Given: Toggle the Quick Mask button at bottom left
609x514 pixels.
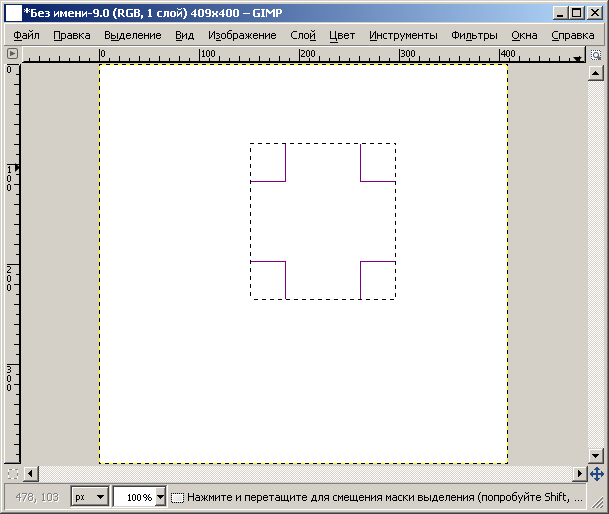Looking at the screenshot, I should 13,474.
